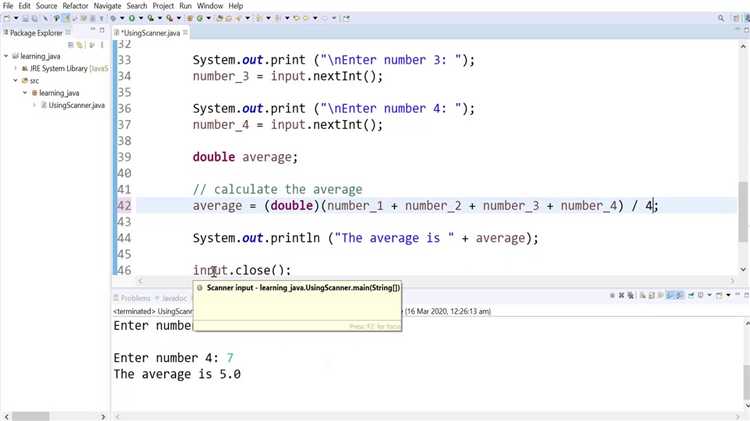Click the New Java Package icon
The image size is (750, 421).
[x=189, y=18]
